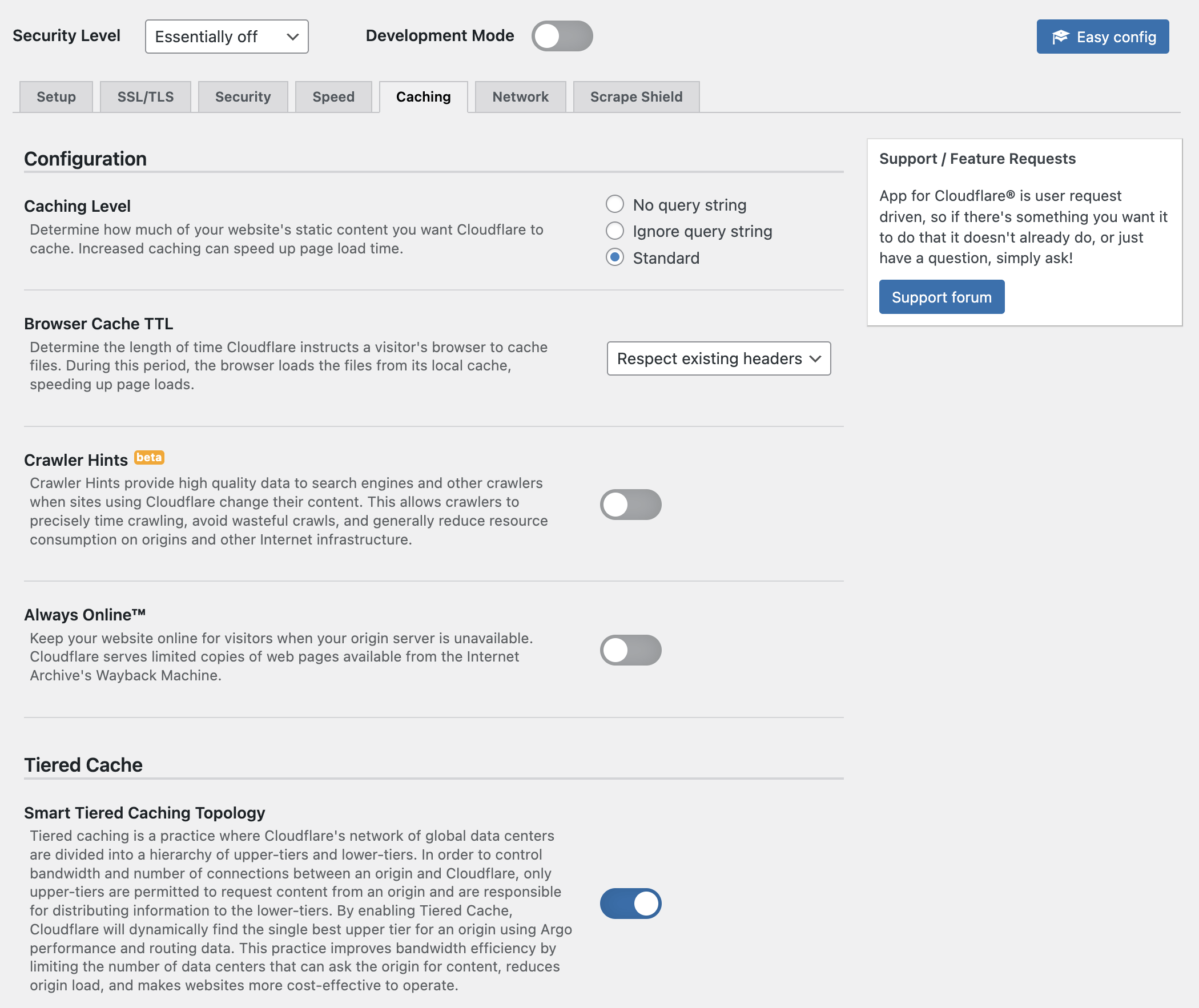The image size is (1199, 1008).
Task: Enable the Crawler Hints toggle
Action: tap(631, 504)
